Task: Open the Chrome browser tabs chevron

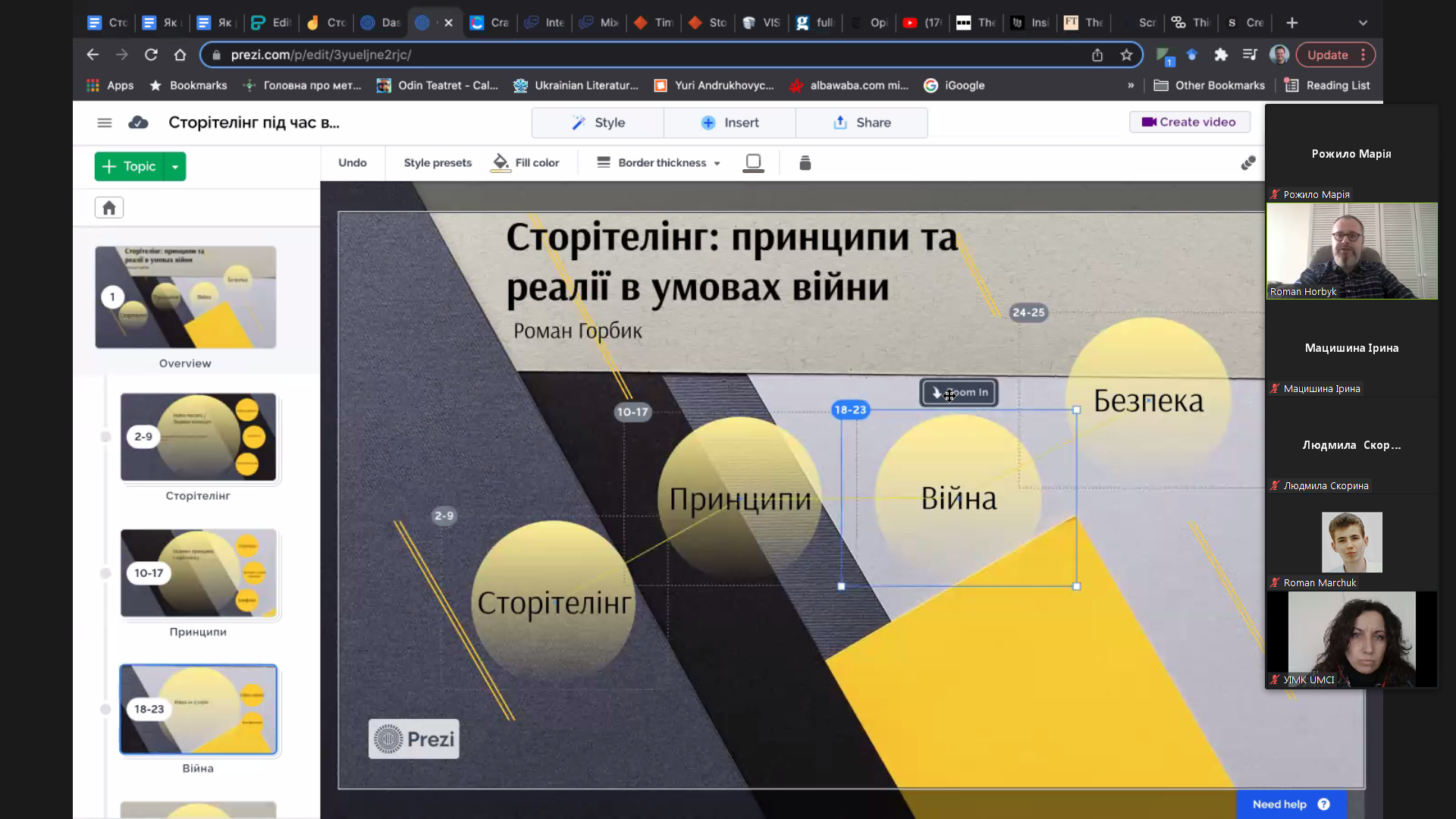Action: pos(1363,23)
